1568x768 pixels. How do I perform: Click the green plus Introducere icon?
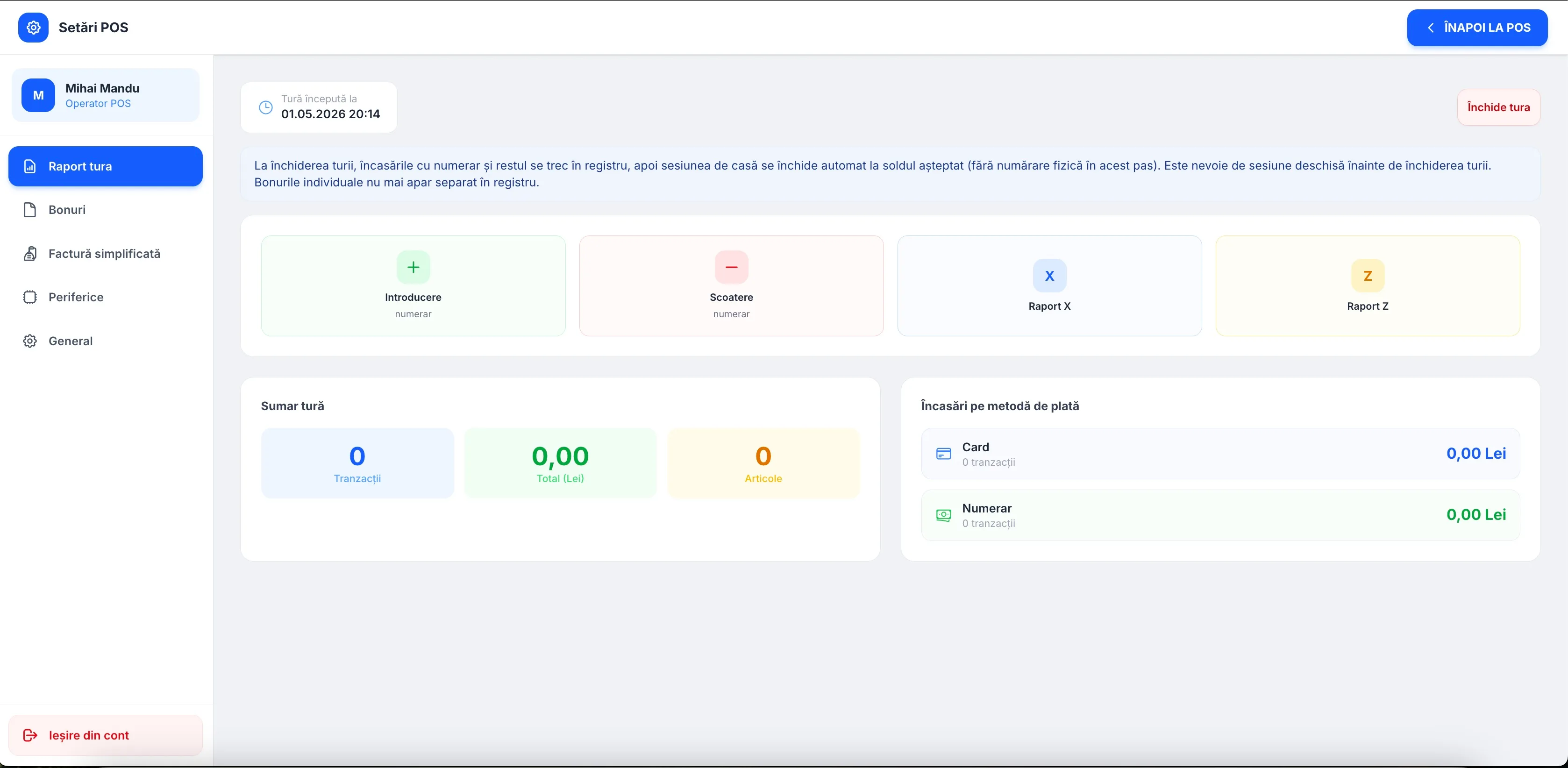413,267
